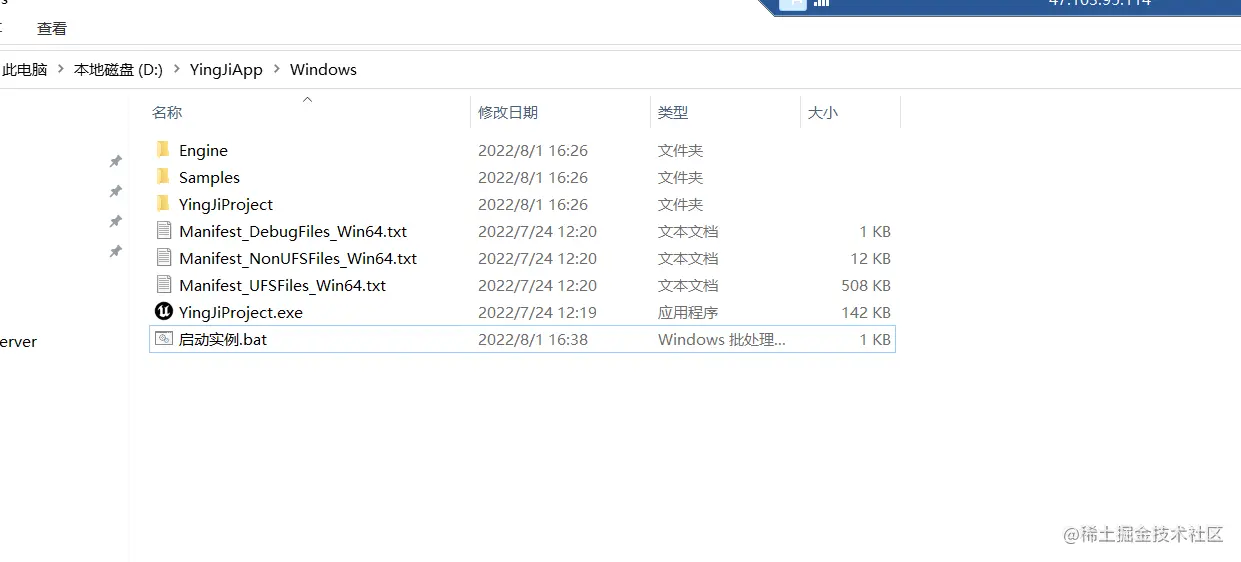Sort by the 修改日期 column header

[508, 113]
